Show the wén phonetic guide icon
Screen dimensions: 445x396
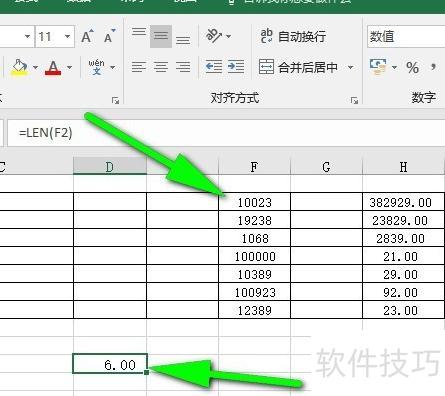(x=96, y=67)
